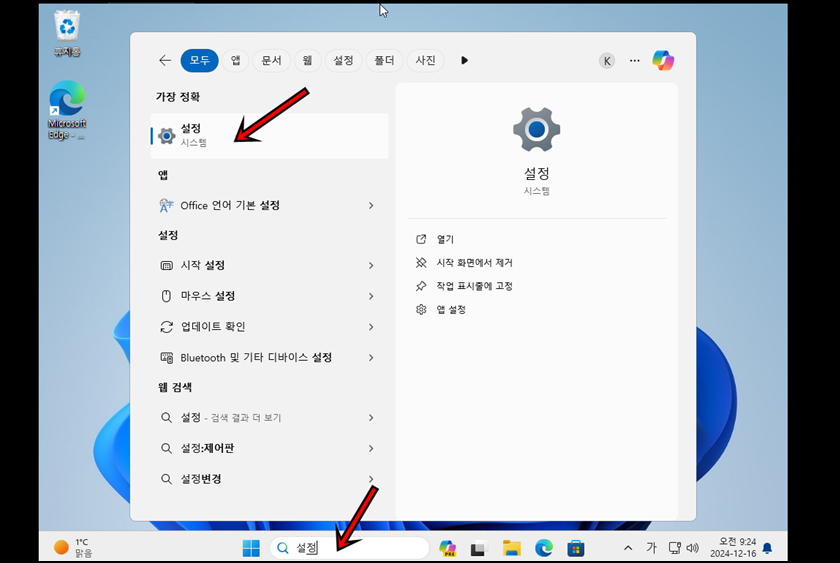Expand the 설정변경 chevron
Image resolution: width=840 pixels, height=563 pixels.
(x=371, y=479)
